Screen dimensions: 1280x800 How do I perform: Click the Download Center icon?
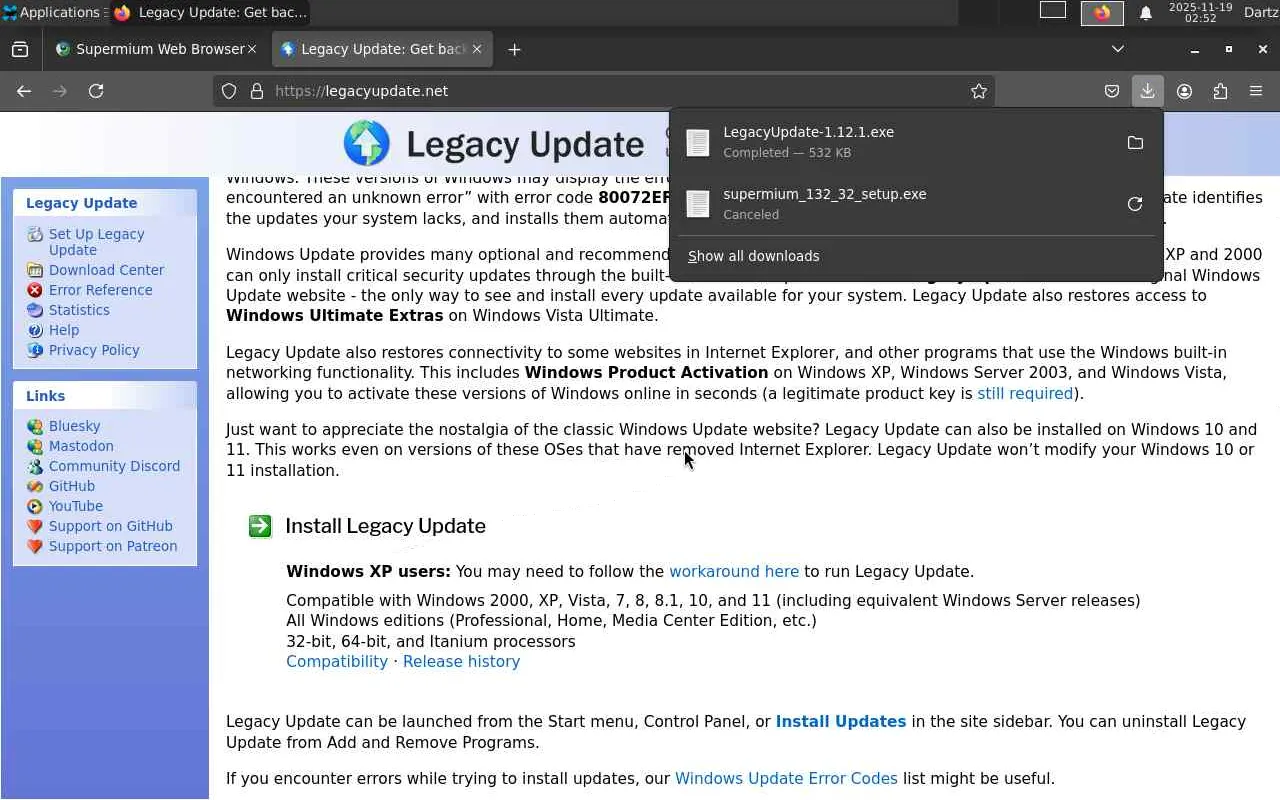35,270
